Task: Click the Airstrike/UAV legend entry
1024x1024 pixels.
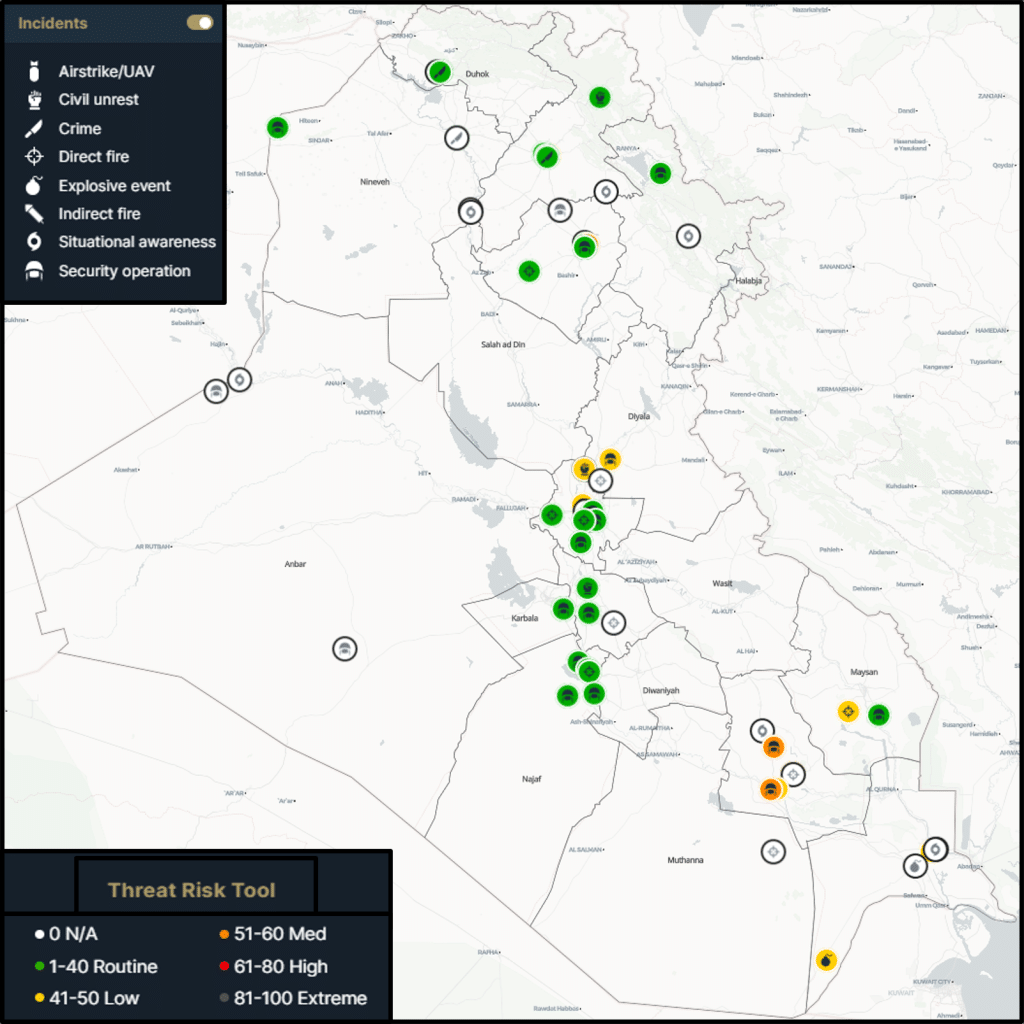Action: (x=106, y=72)
